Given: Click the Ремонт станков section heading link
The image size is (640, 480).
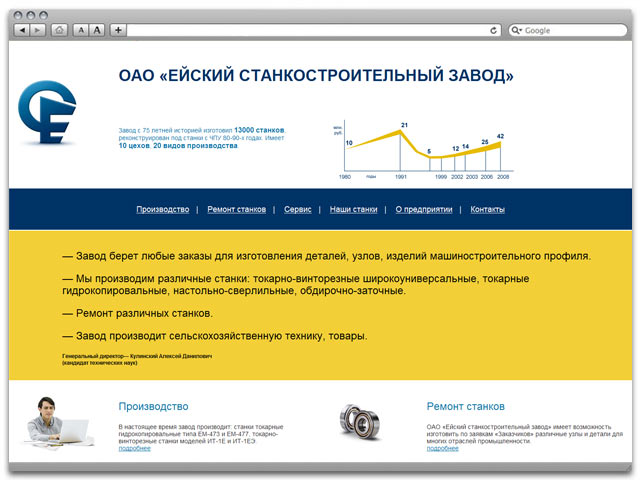Looking at the screenshot, I should (x=465, y=407).
